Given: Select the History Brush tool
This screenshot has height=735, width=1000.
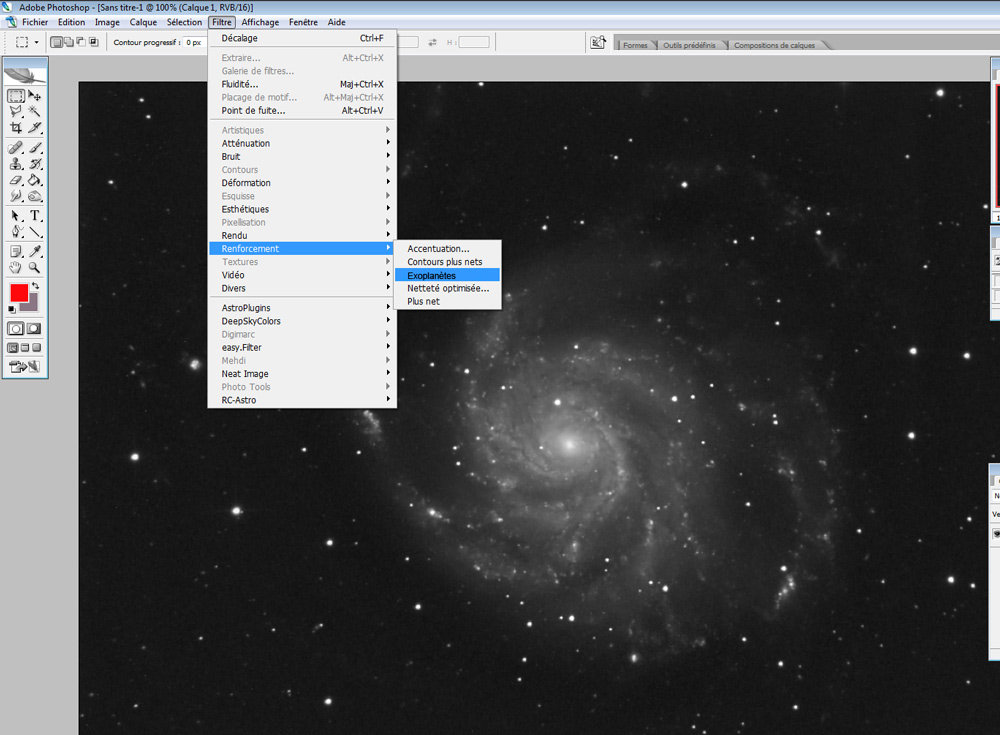Looking at the screenshot, I should 35,164.
